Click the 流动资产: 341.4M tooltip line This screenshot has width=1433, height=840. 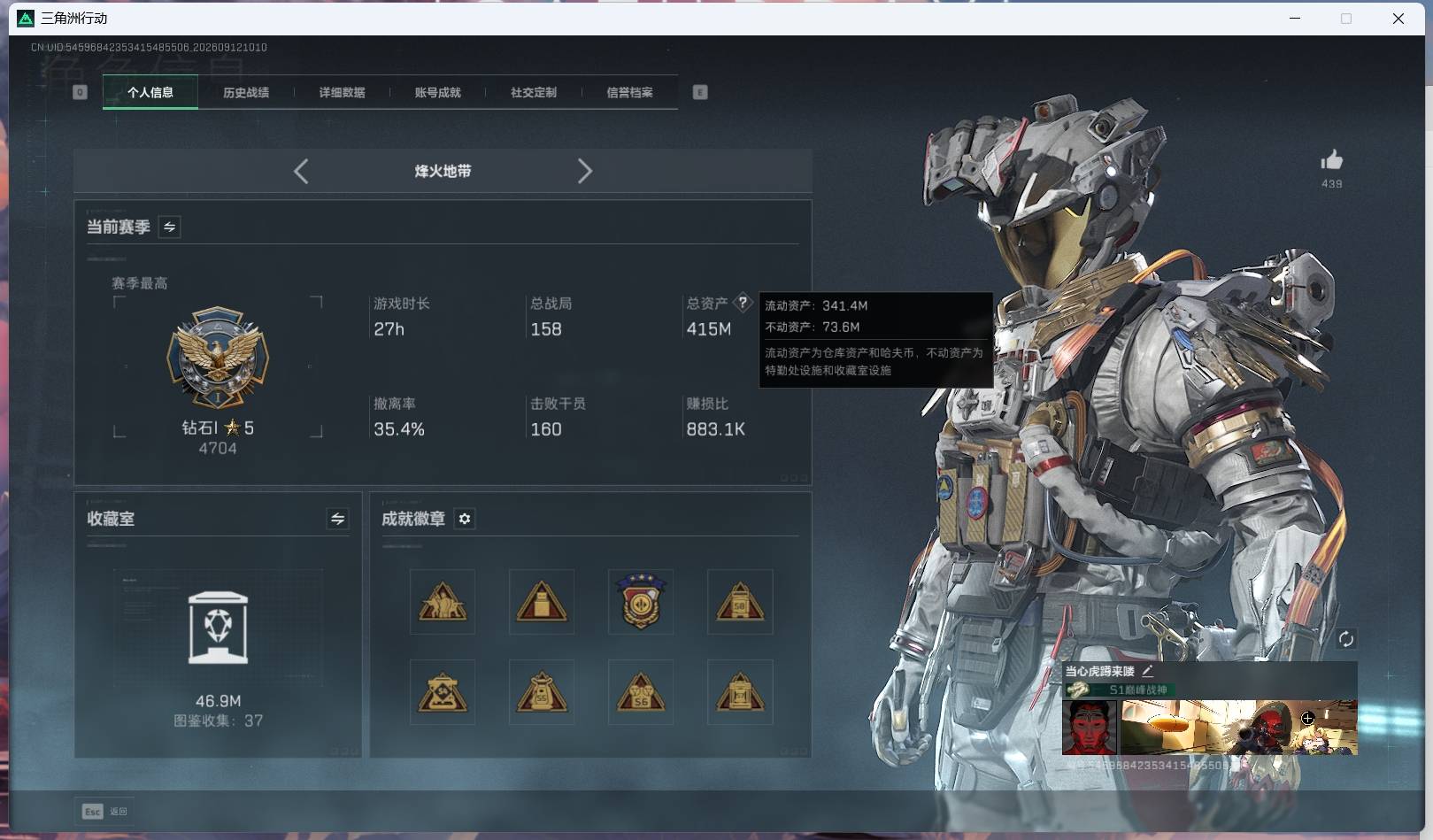816,305
